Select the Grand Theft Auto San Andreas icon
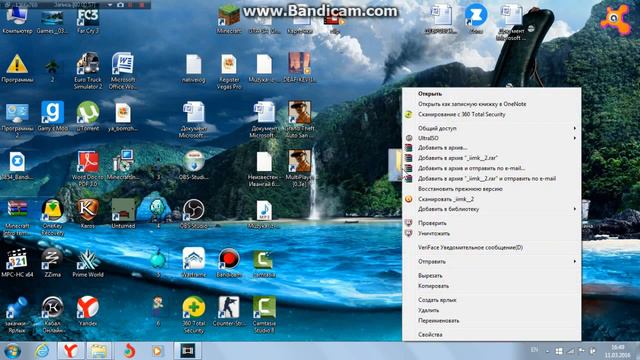 point(300,120)
